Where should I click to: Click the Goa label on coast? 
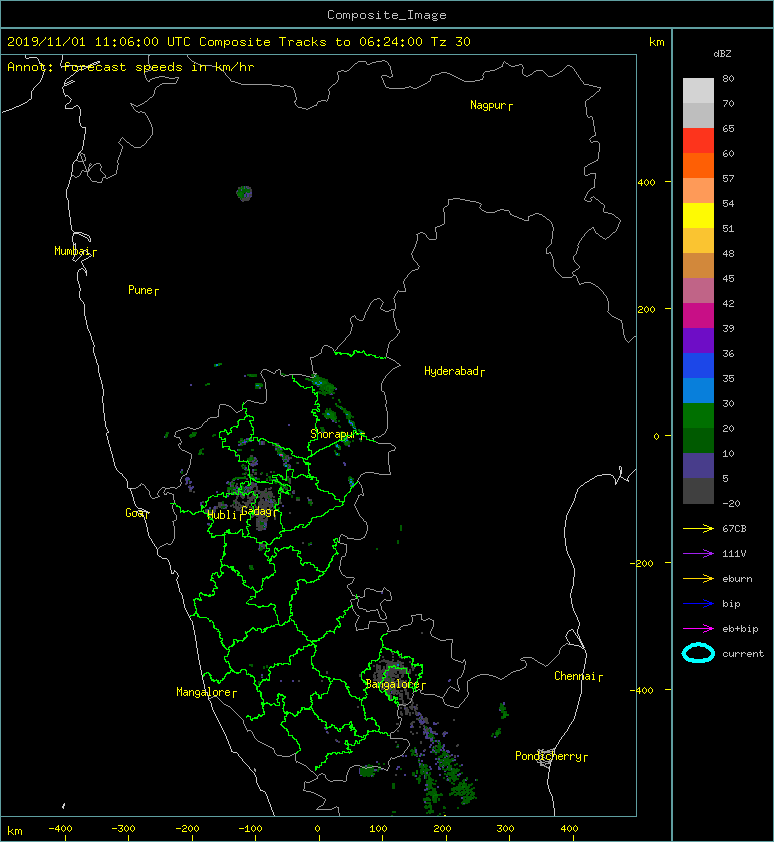[134, 513]
